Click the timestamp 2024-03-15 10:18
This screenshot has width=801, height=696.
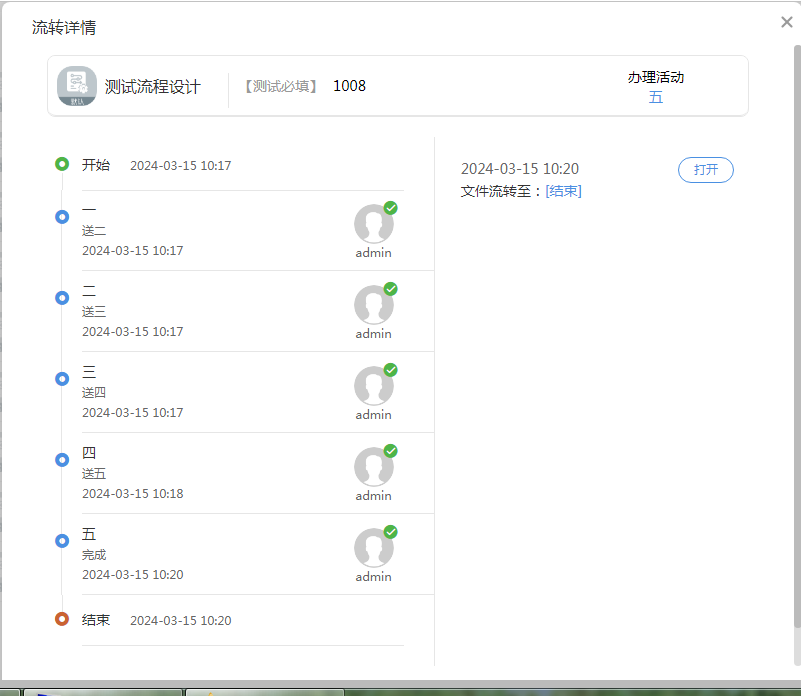133,494
